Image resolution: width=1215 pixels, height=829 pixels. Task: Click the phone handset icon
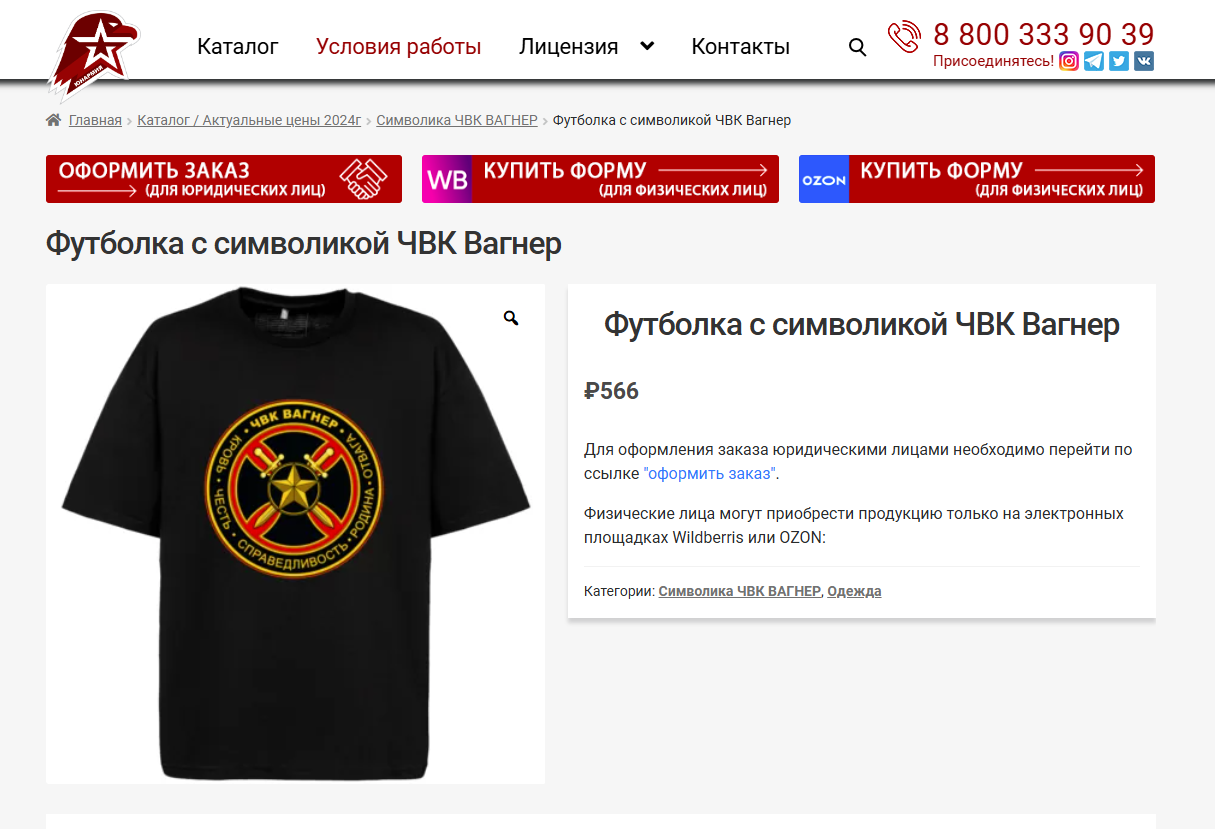pyautogui.click(x=904, y=37)
